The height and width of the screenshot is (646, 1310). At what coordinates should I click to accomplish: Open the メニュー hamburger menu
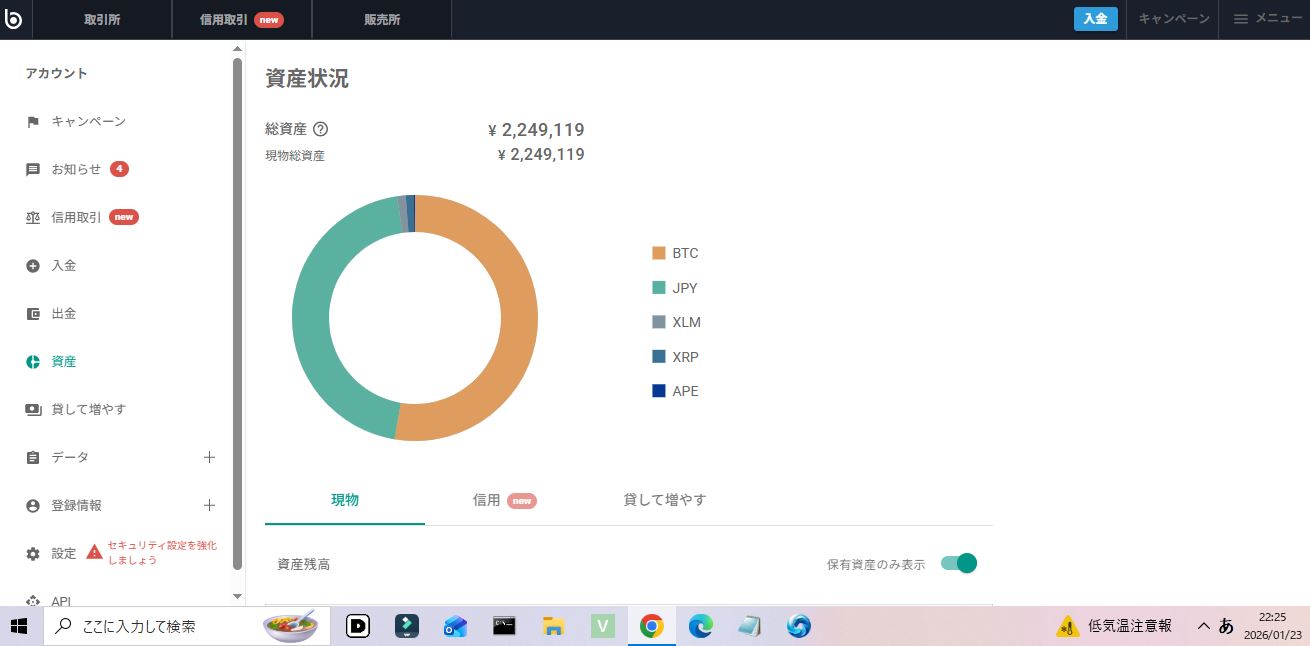(x=1266, y=19)
